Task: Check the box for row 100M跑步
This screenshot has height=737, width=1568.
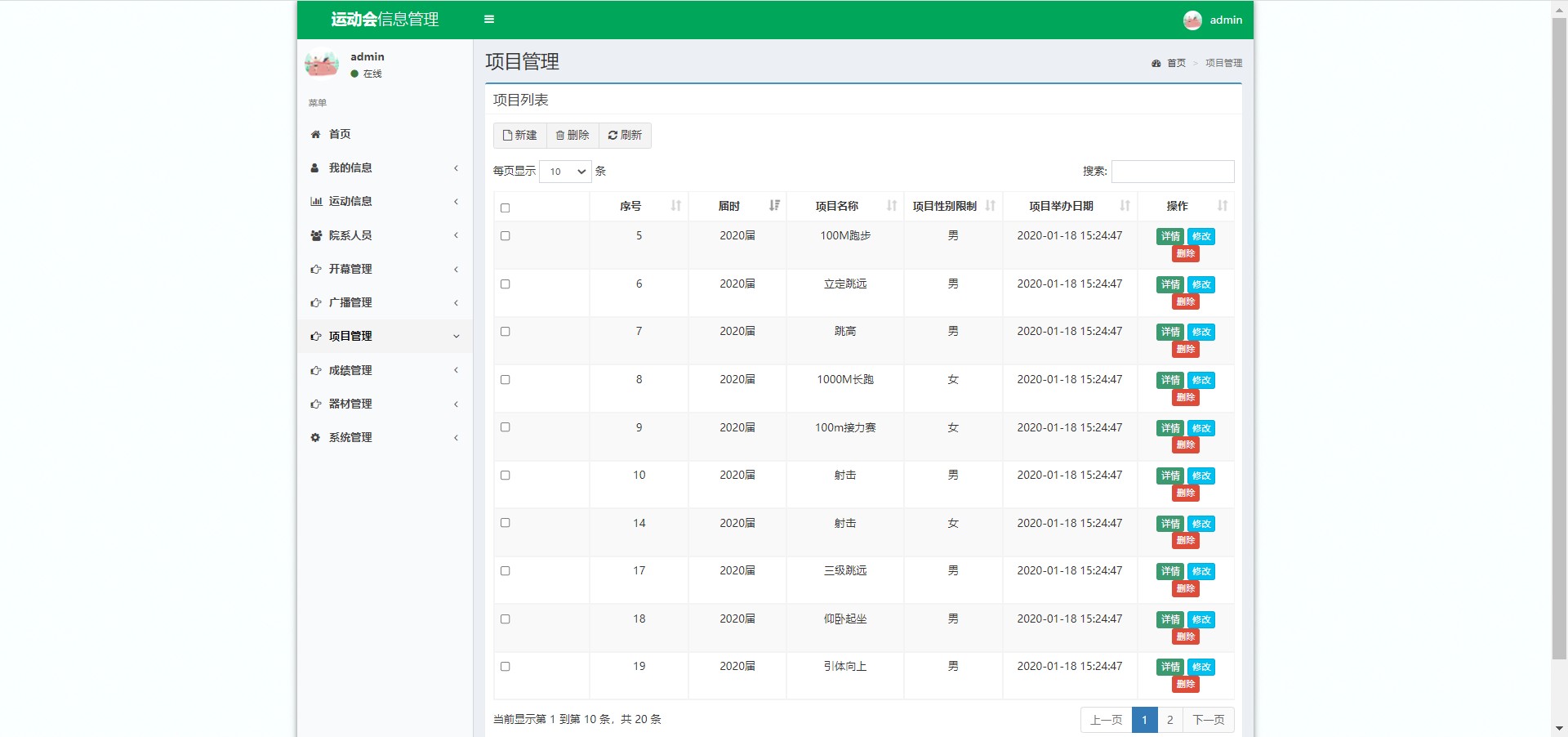Action: [x=506, y=235]
